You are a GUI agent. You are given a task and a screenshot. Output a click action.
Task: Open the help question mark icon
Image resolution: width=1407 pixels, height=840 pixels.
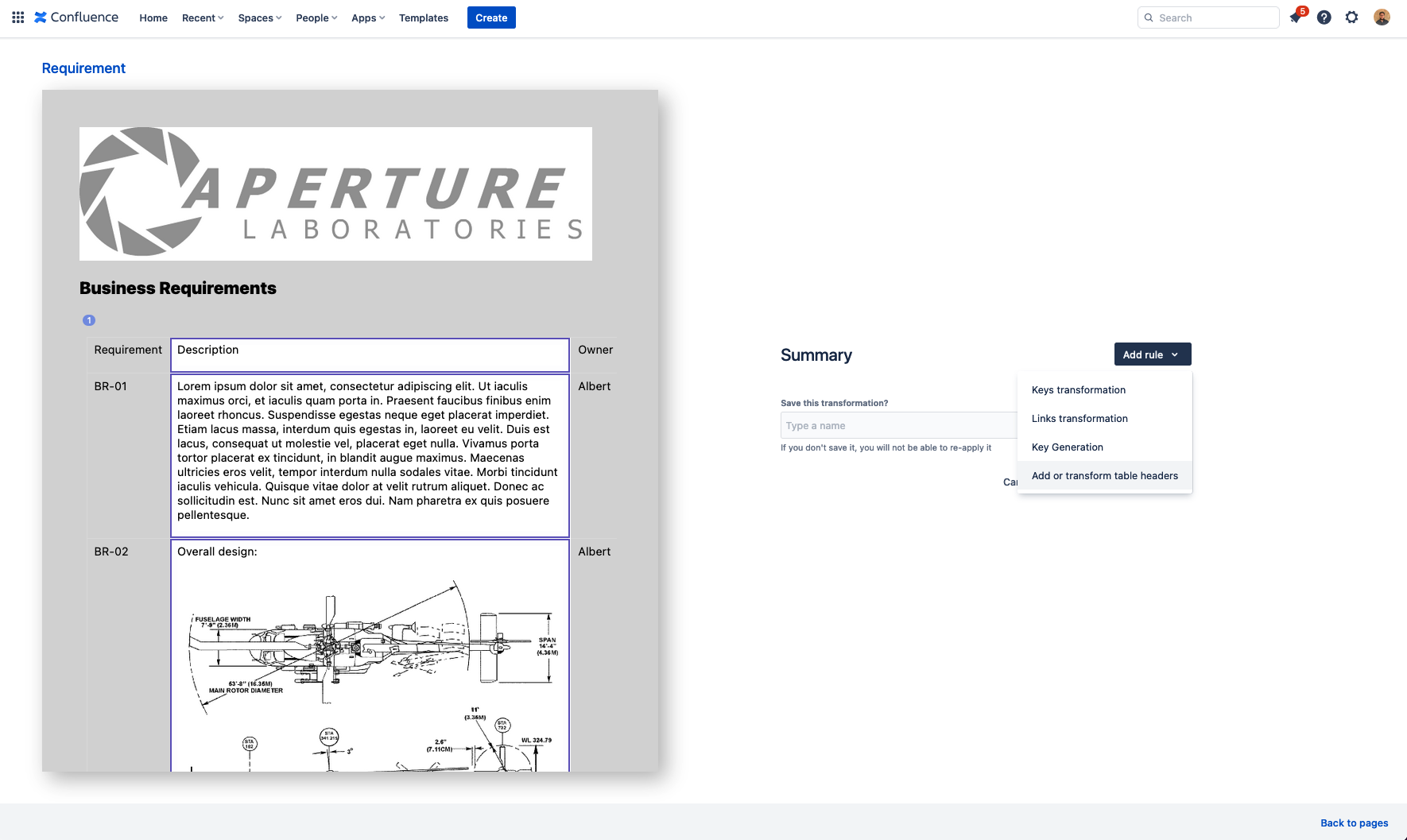[x=1324, y=17]
